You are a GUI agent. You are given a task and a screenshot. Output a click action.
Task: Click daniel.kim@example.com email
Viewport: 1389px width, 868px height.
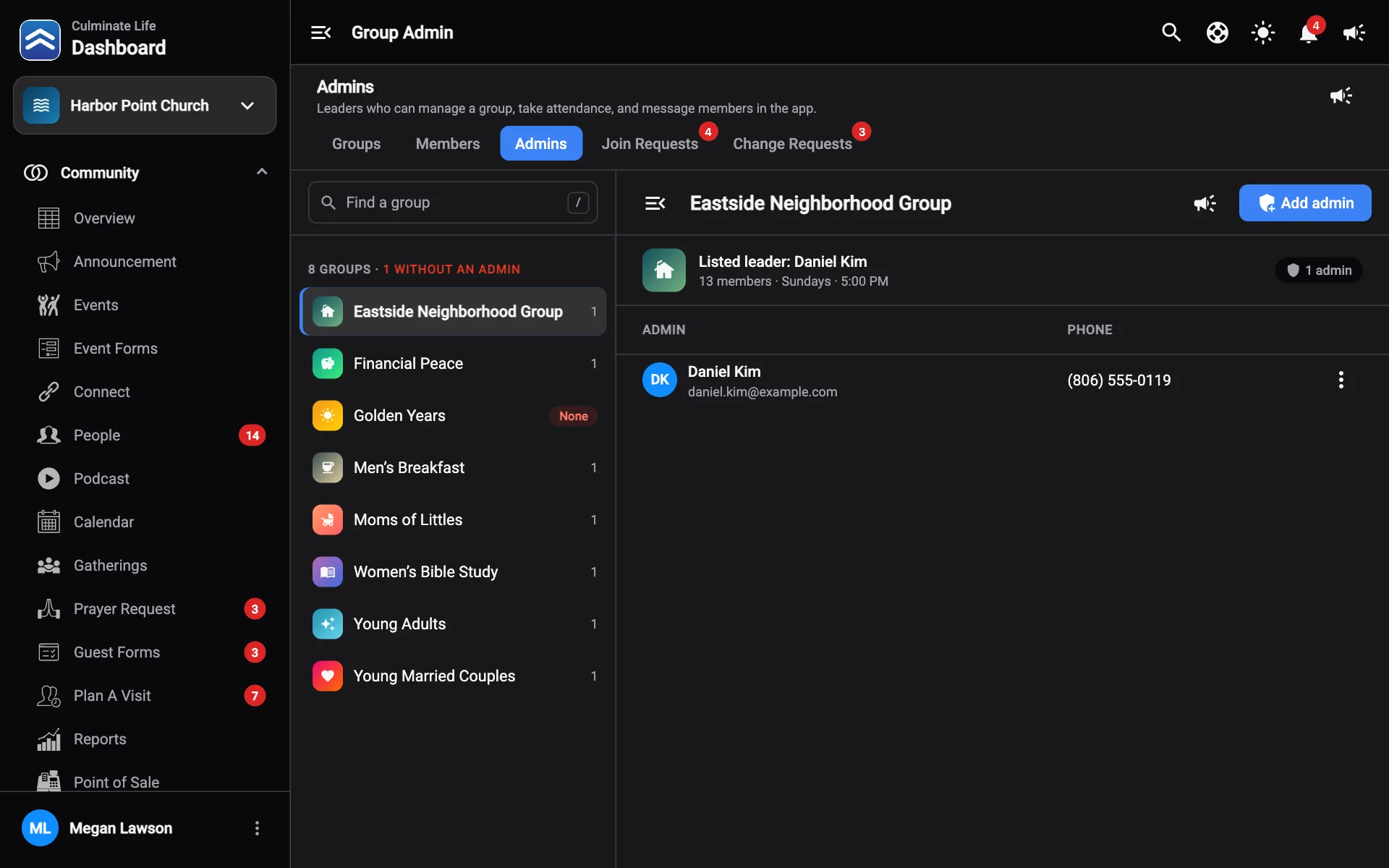pos(762,392)
